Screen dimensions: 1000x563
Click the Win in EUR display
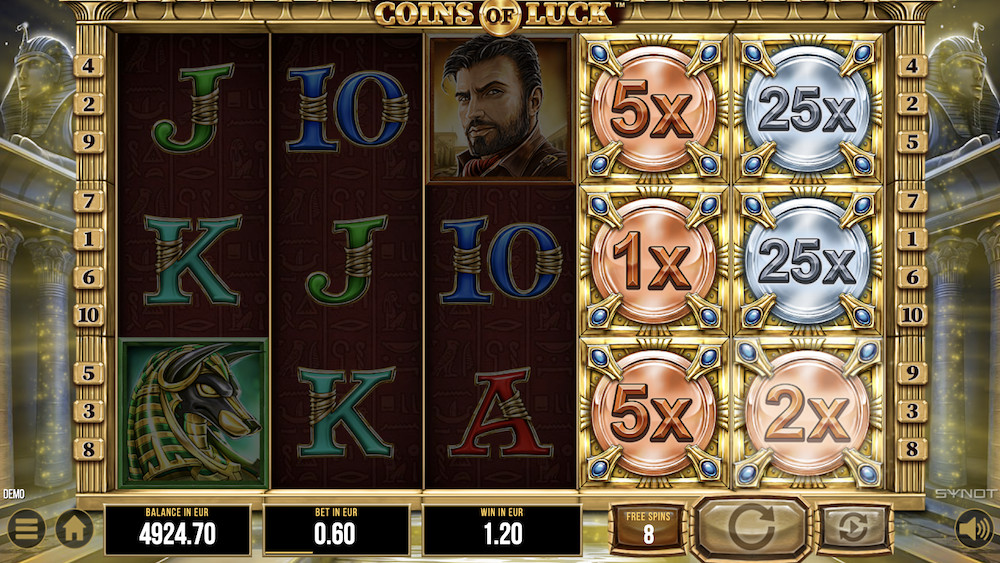coord(502,529)
